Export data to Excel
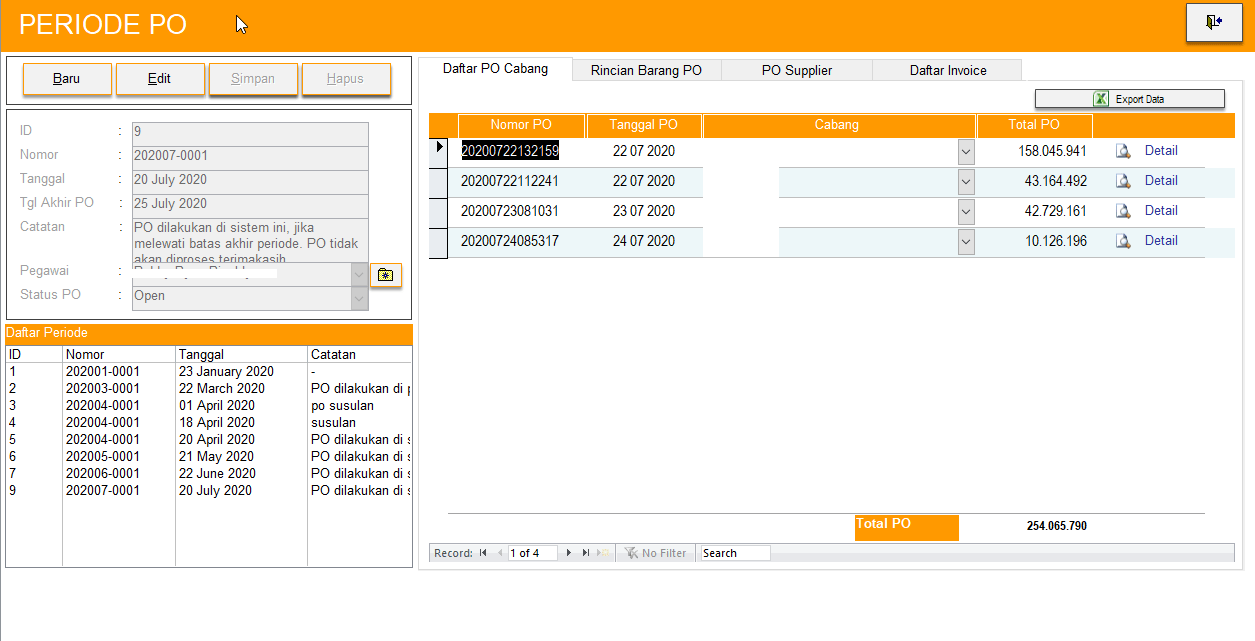The image size is (1255, 641). pyautogui.click(x=1129, y=99)
